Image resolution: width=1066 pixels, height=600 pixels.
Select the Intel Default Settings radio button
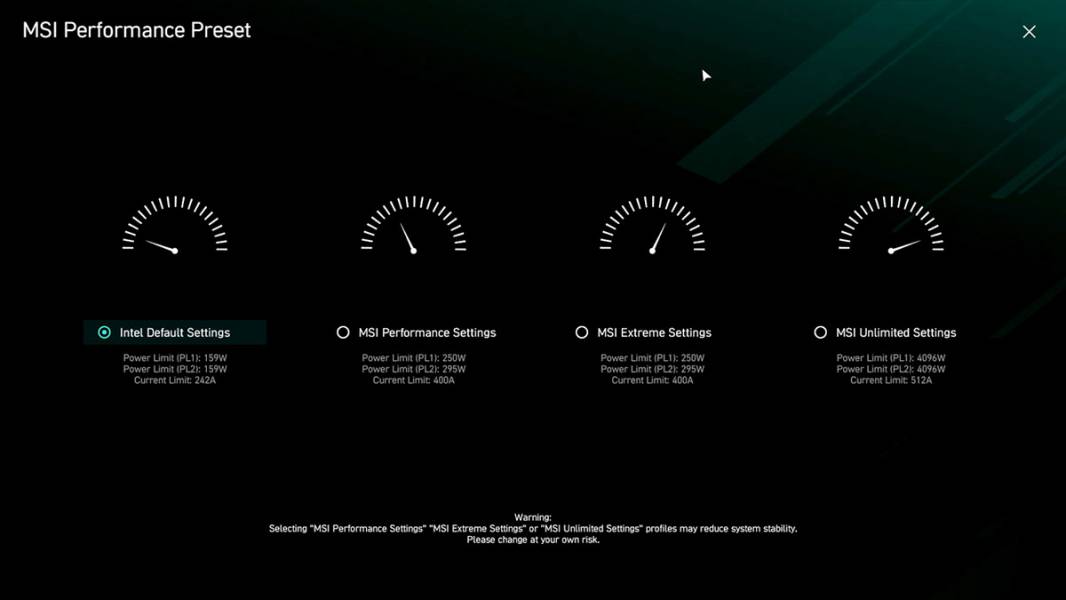(x=104, y=332)
